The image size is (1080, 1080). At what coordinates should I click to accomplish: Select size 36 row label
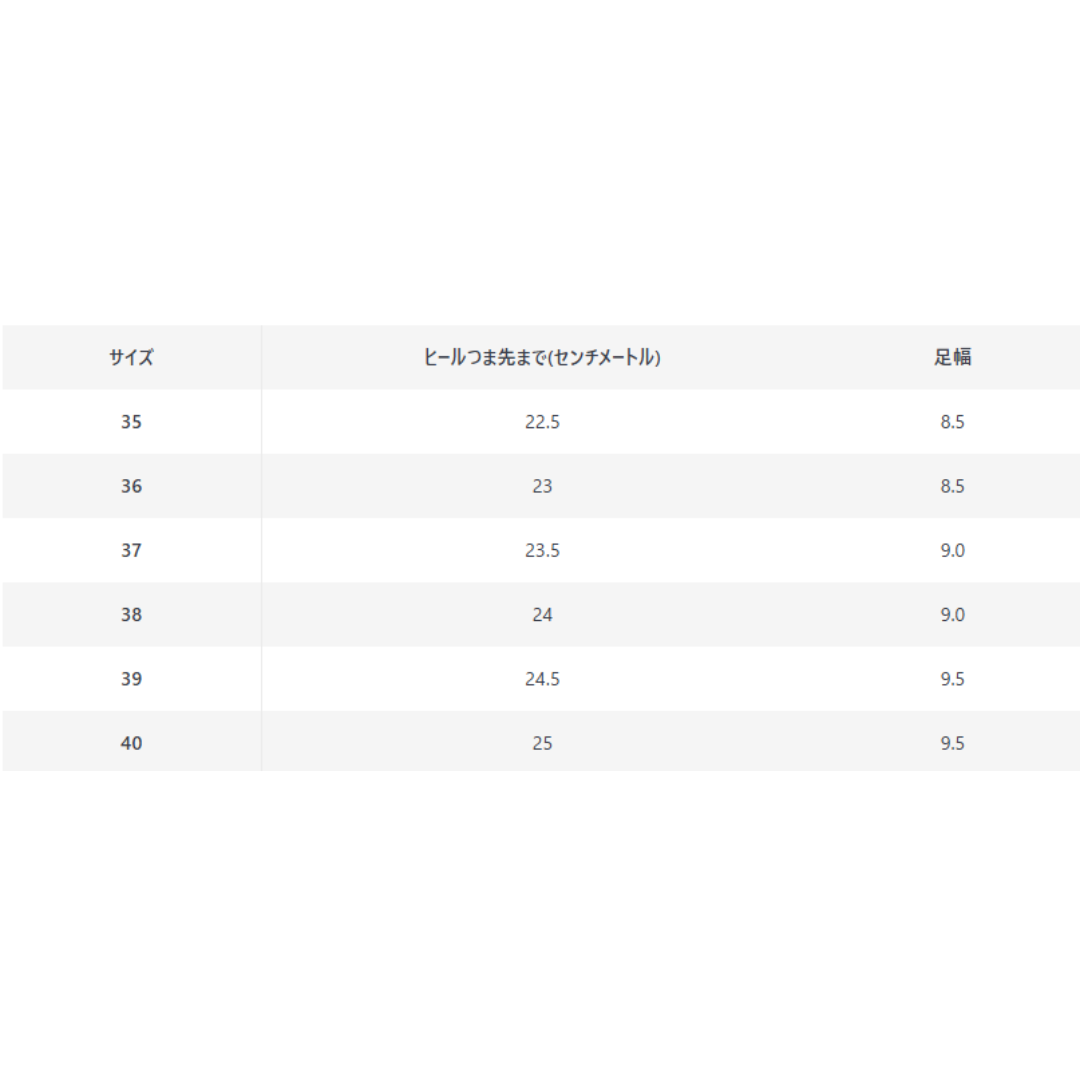point(131,486)
